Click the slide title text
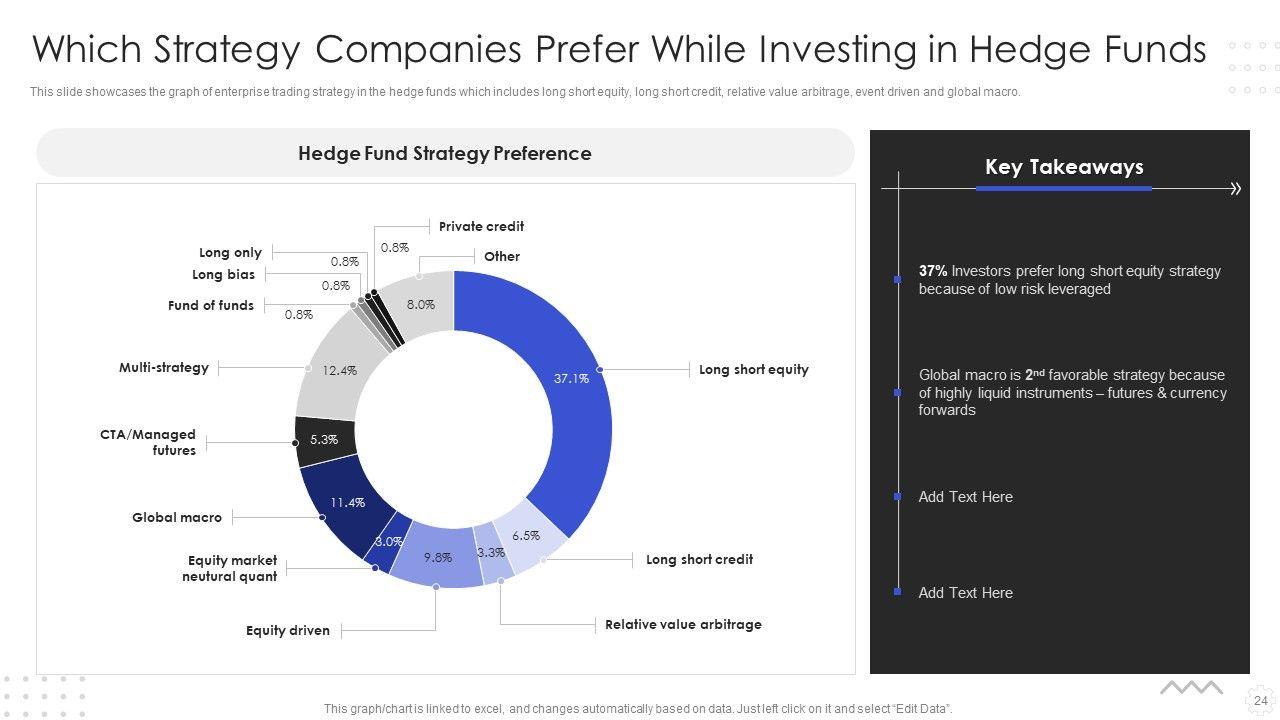Viewport: 1280px width, 720px height. point(619,49)
